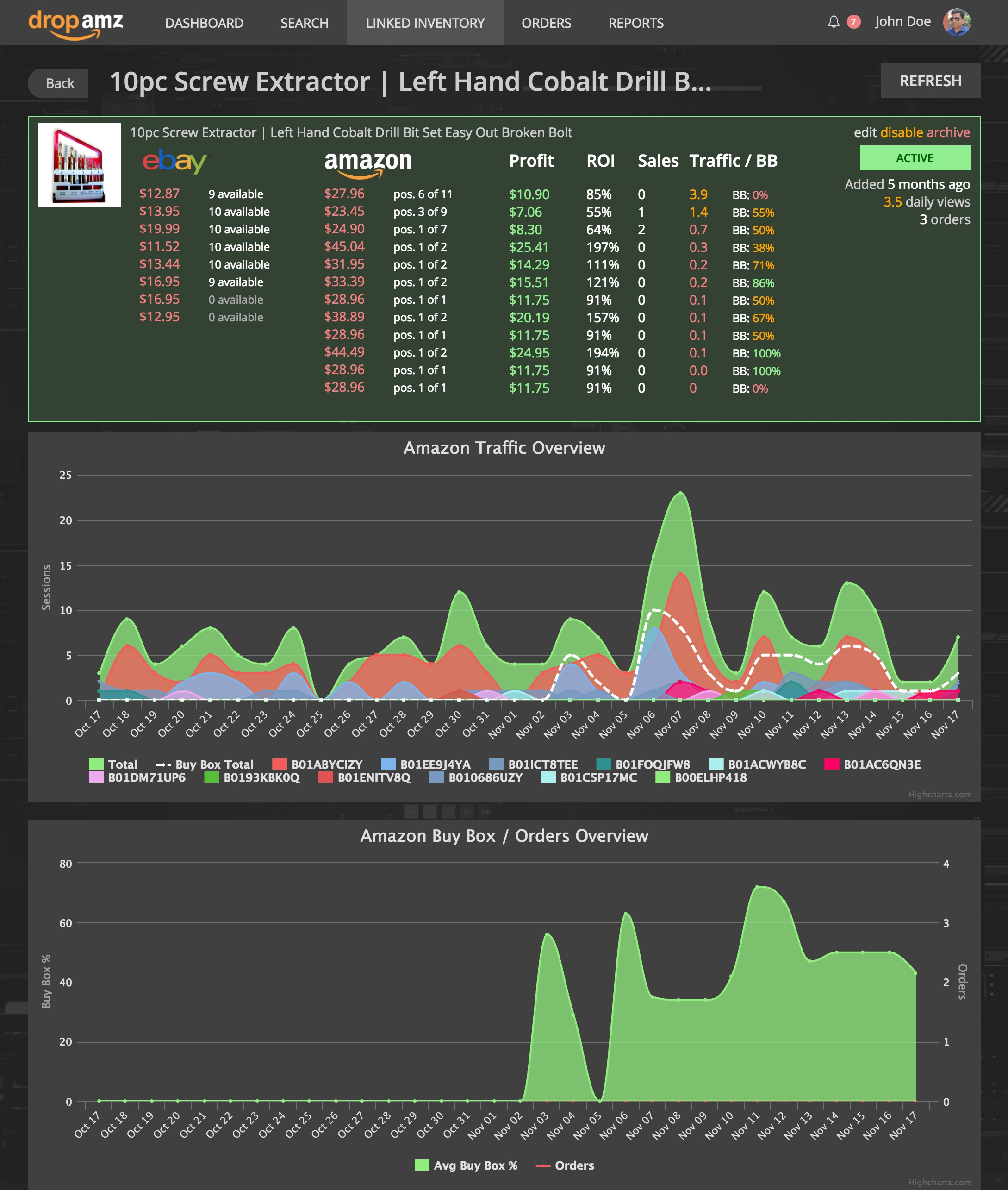Open the product thumbnail image
This screenshot has height=1190, width=1008.
pyautogui.click(x=80, y=166)
